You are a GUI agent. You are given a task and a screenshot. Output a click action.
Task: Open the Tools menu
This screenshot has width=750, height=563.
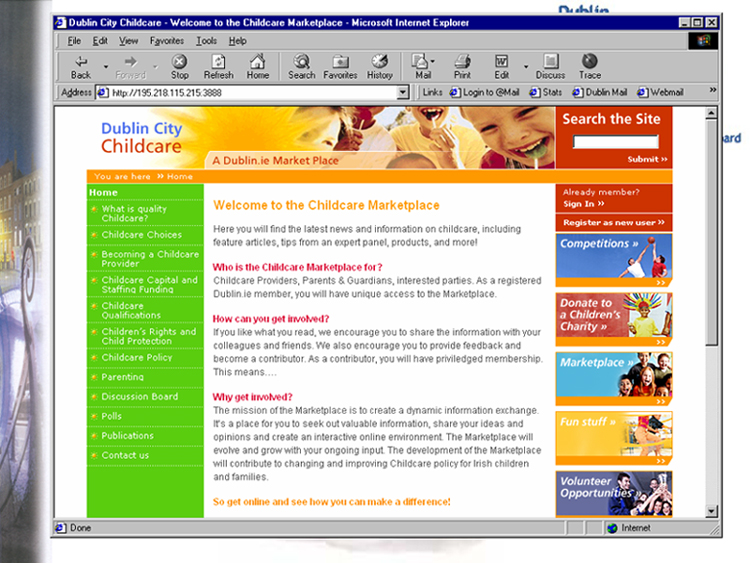point(206,41)
